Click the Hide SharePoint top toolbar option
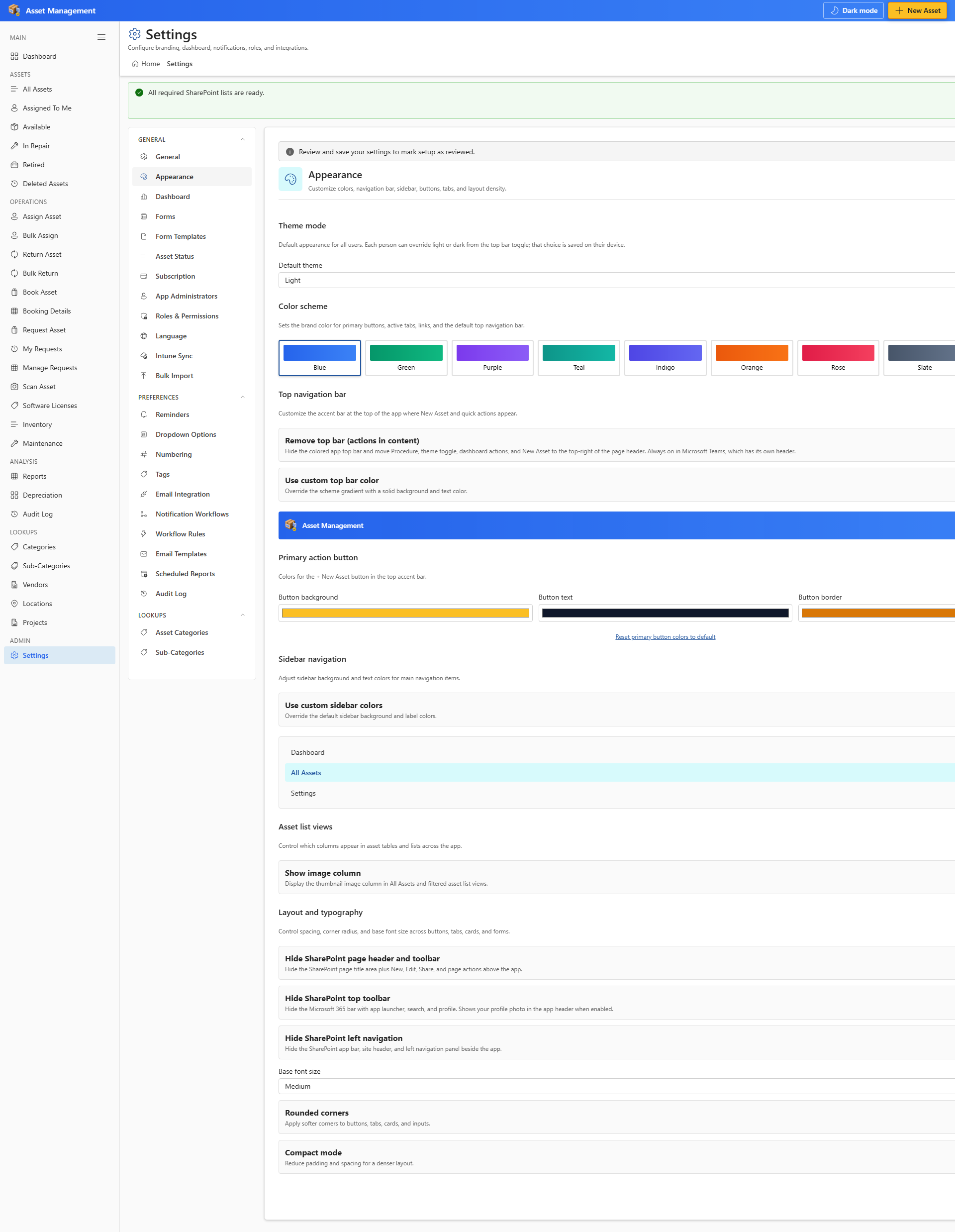Image resolution: width=955 pixels, height=1232 pixels. pyautogui.click(x=617, y=1003)
